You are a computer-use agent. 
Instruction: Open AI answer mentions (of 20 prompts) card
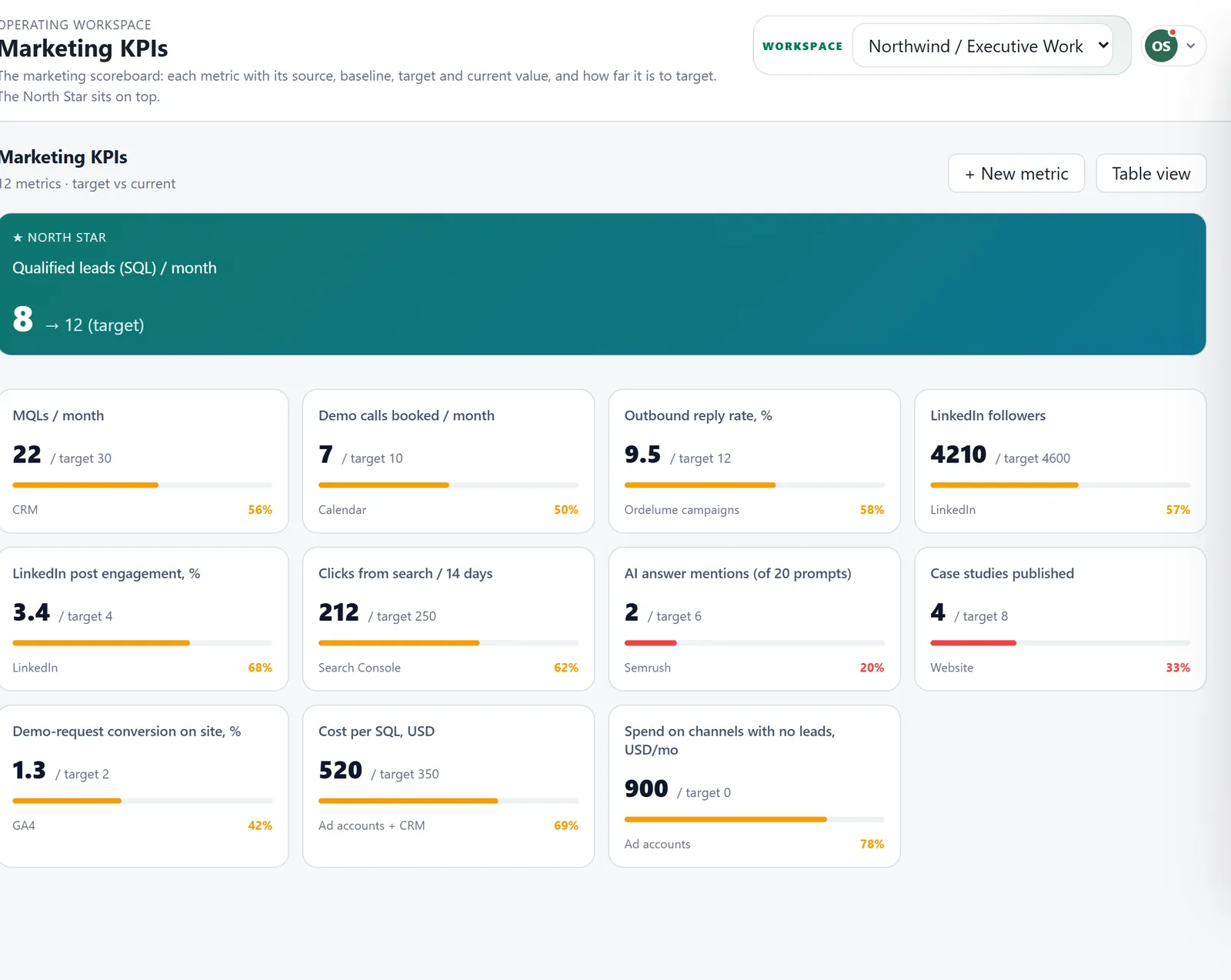tap(755, 618)
